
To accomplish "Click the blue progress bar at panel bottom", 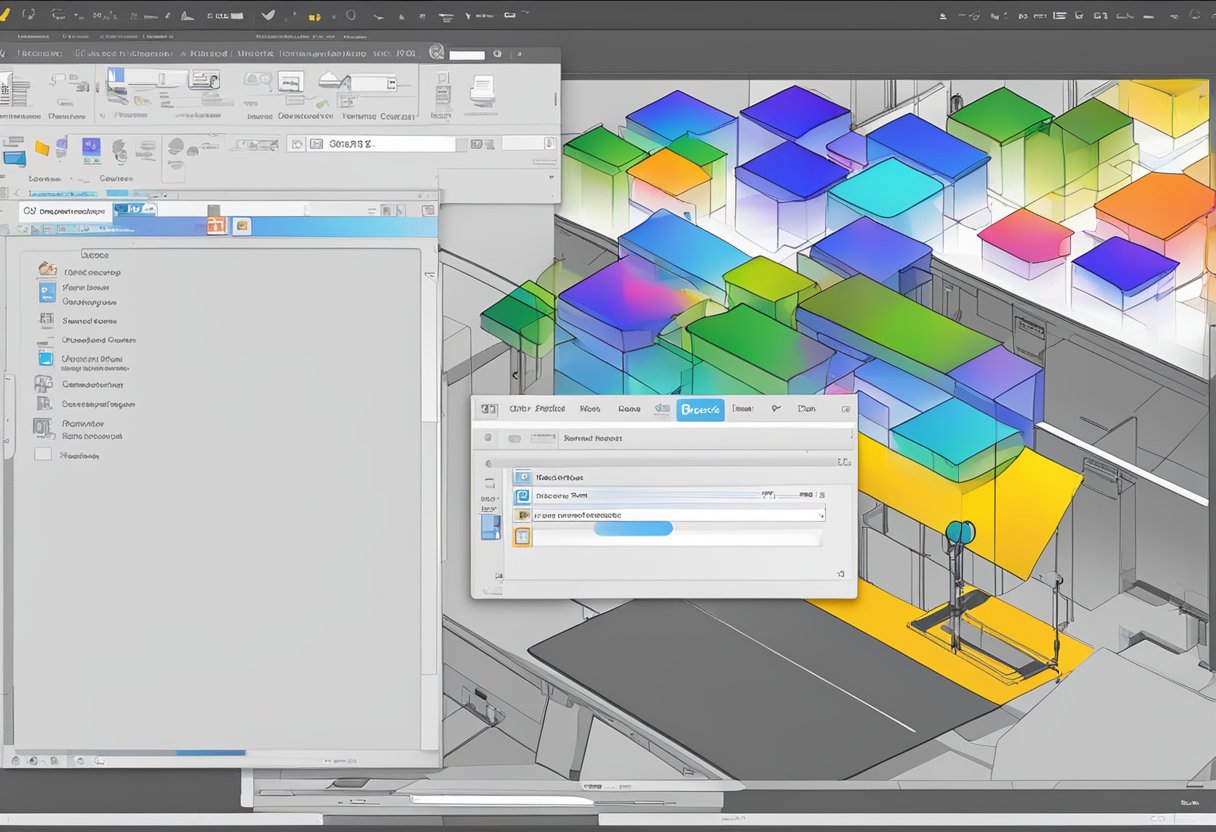I will pyautogui.click(x=210, y=752).
